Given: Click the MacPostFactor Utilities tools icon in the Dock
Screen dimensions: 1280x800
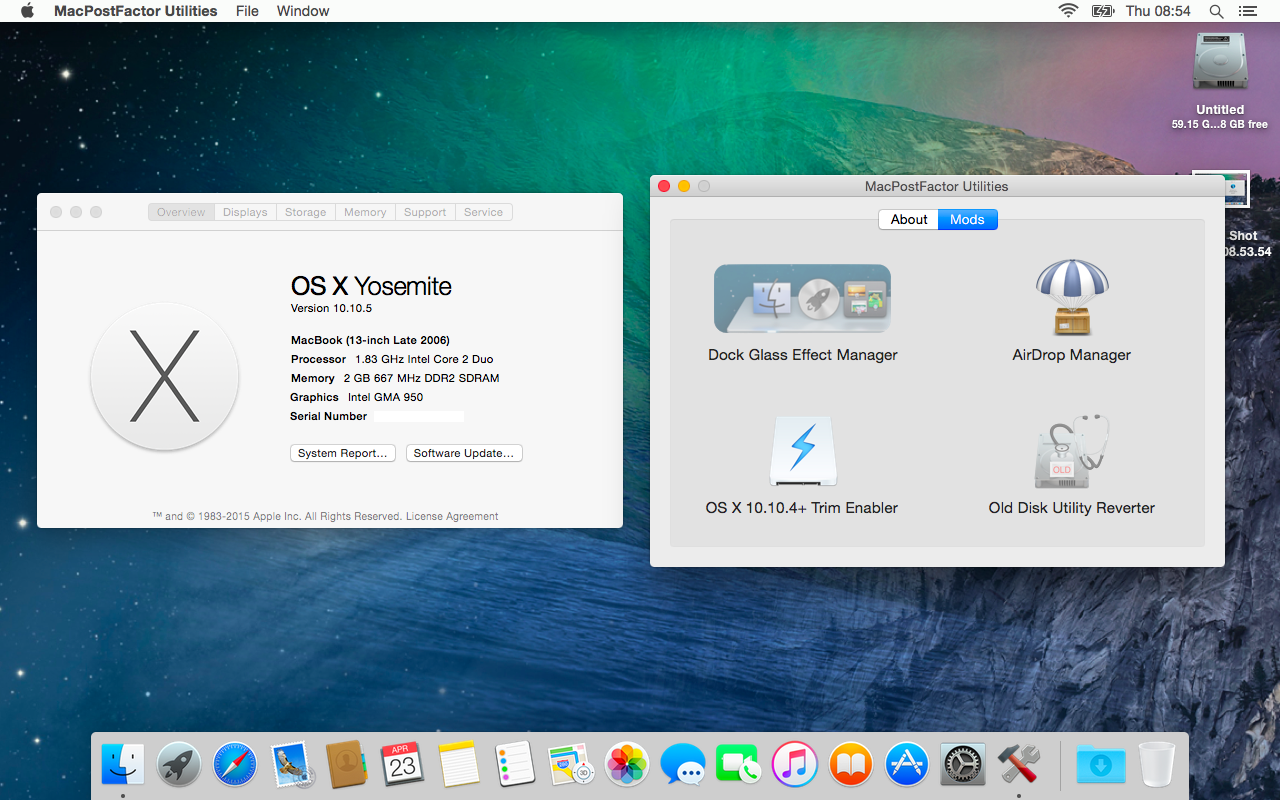Looking at the screenshot, I should (1019, 765).
